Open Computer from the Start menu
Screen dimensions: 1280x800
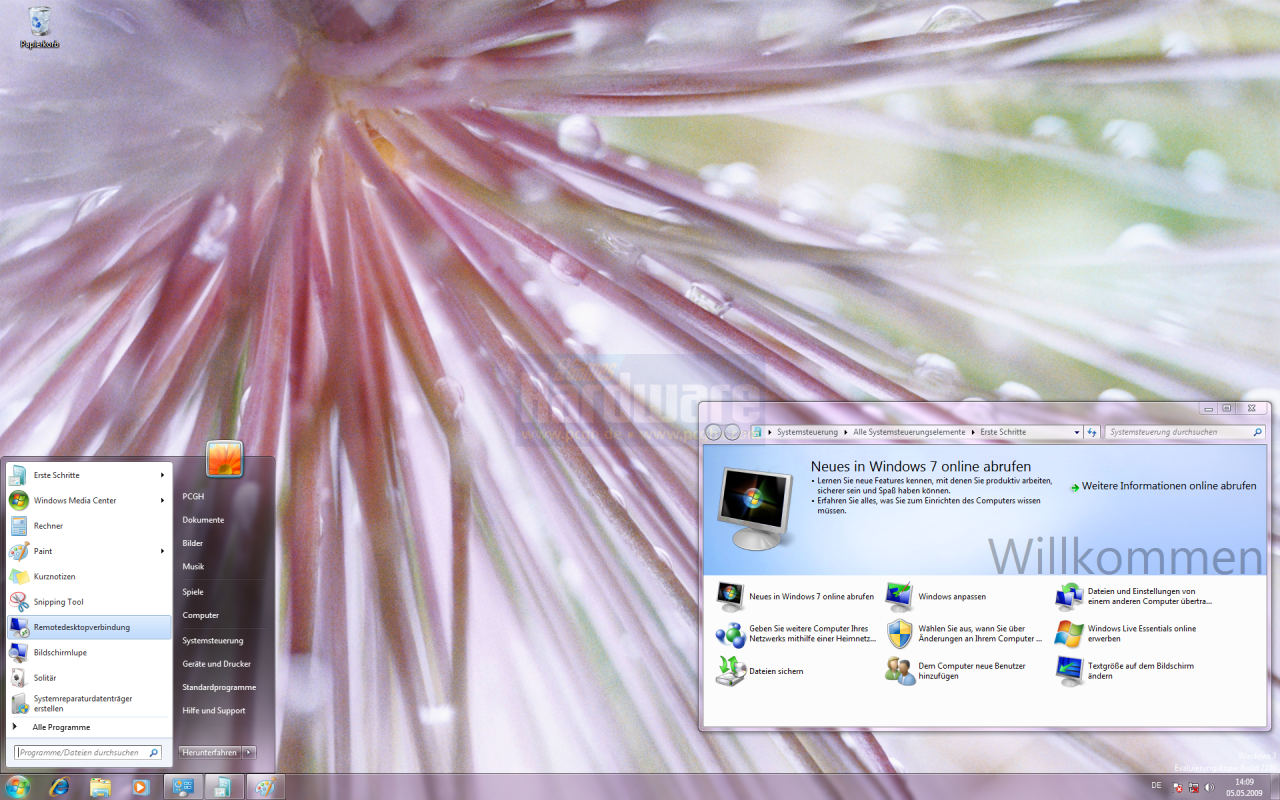[x=201, y=615]
